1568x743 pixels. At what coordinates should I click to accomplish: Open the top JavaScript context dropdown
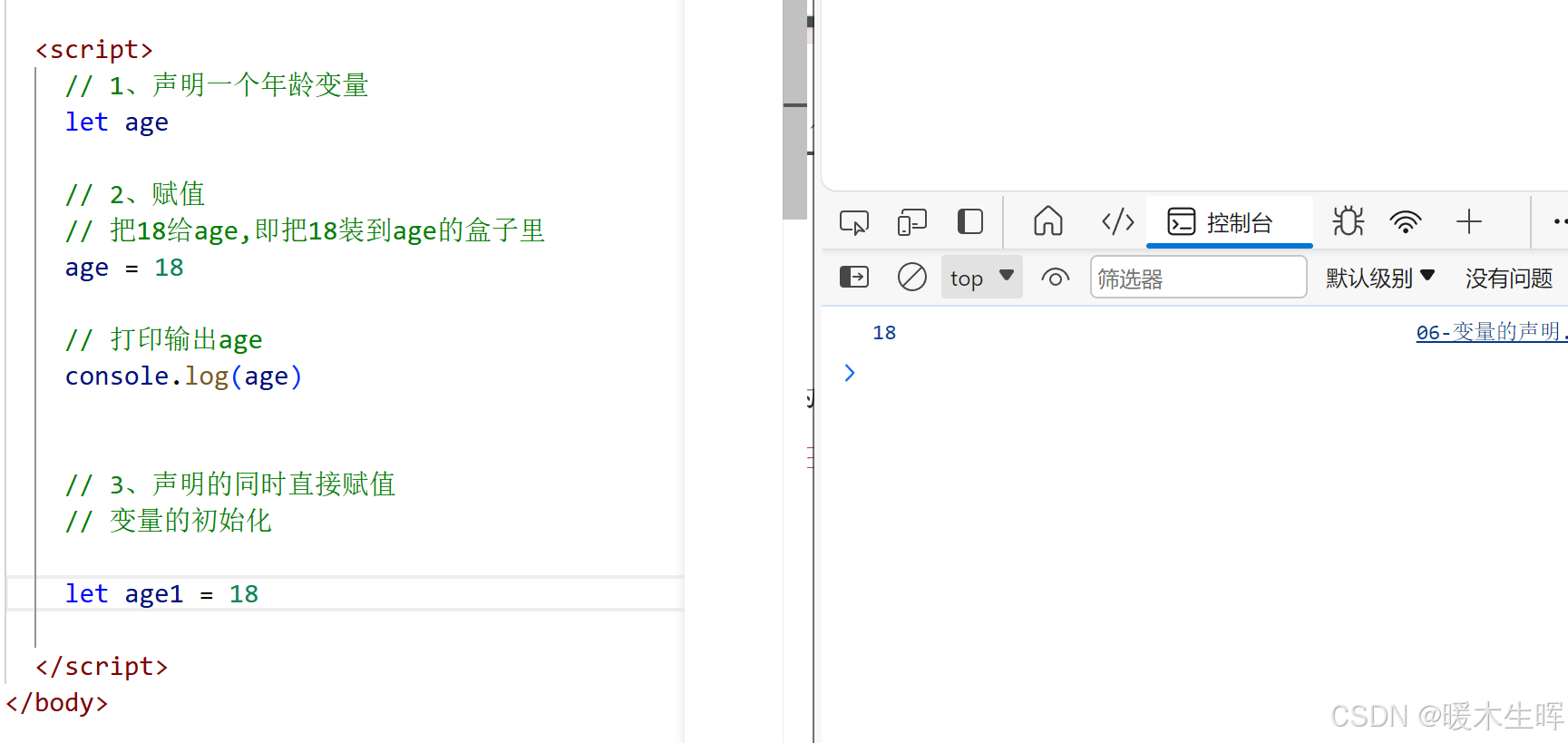tap(982, 278)
